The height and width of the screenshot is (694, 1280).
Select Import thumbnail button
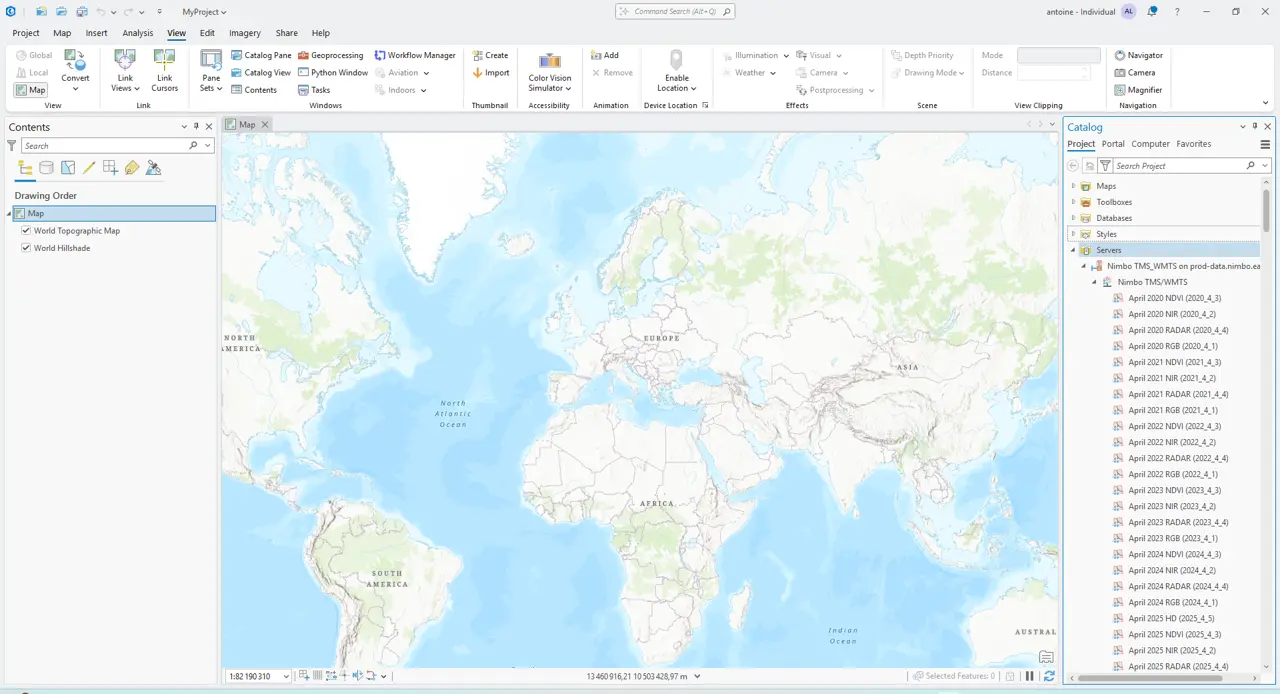pos(491,73)
